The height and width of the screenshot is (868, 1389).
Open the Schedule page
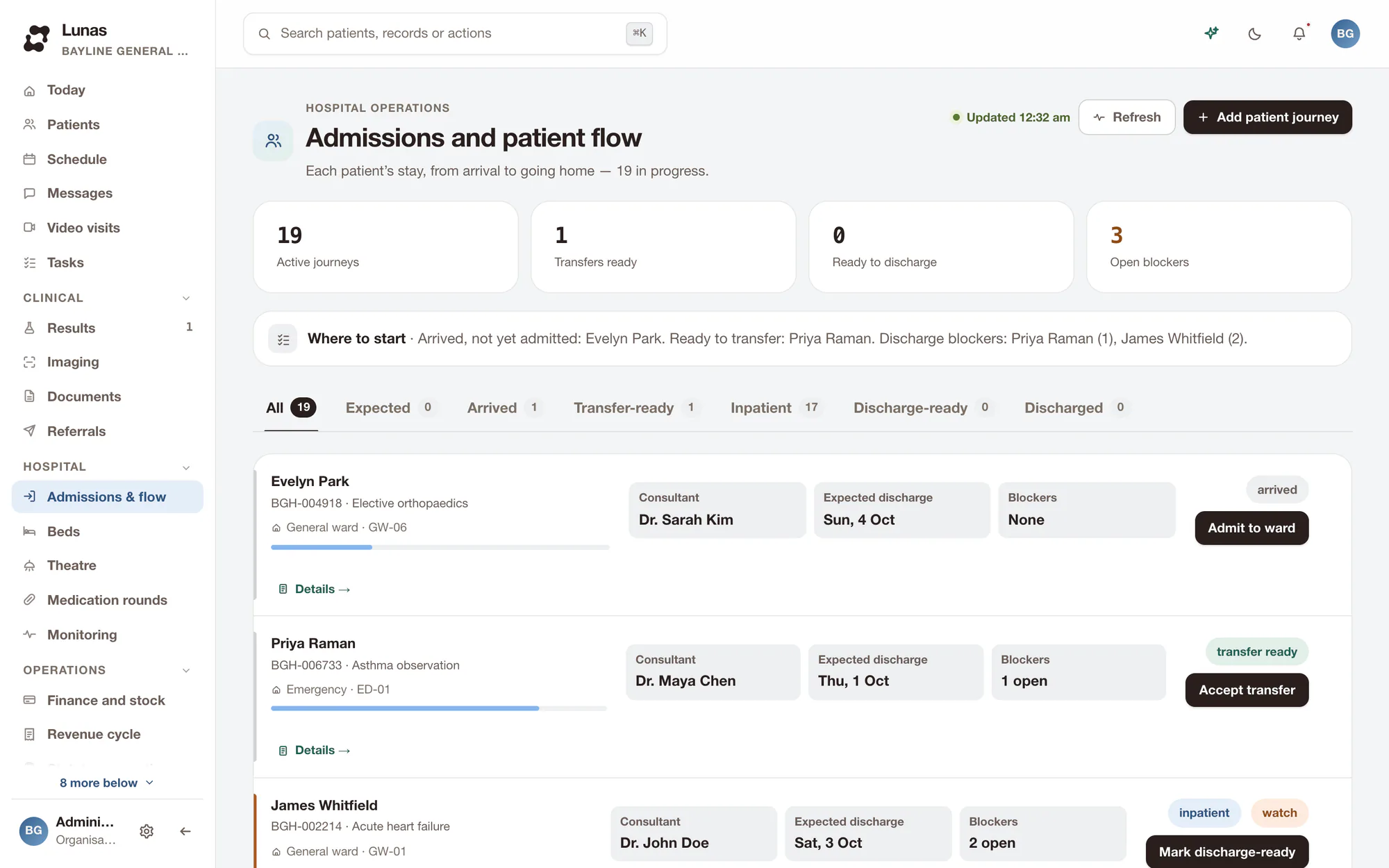108,159
